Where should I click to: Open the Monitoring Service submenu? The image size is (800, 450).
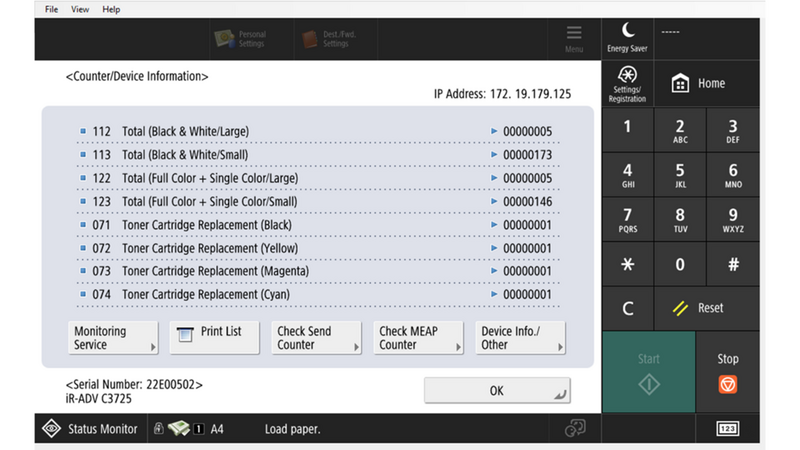113,338
